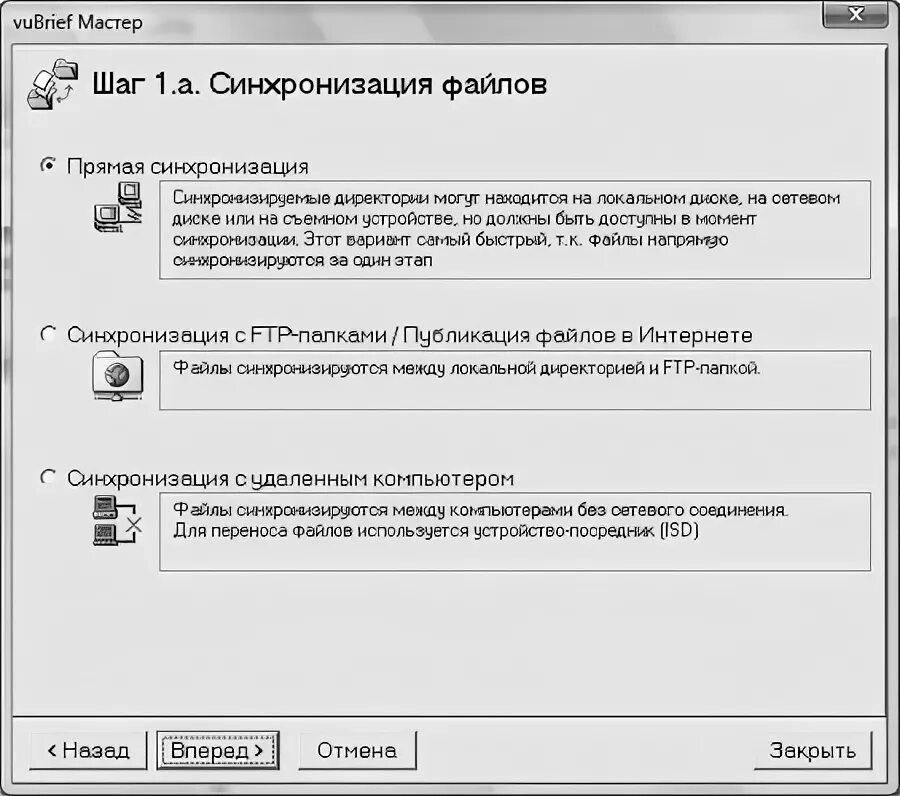Close the vuBrief Мастер window
900x796 pixels.
coord(856,14)
